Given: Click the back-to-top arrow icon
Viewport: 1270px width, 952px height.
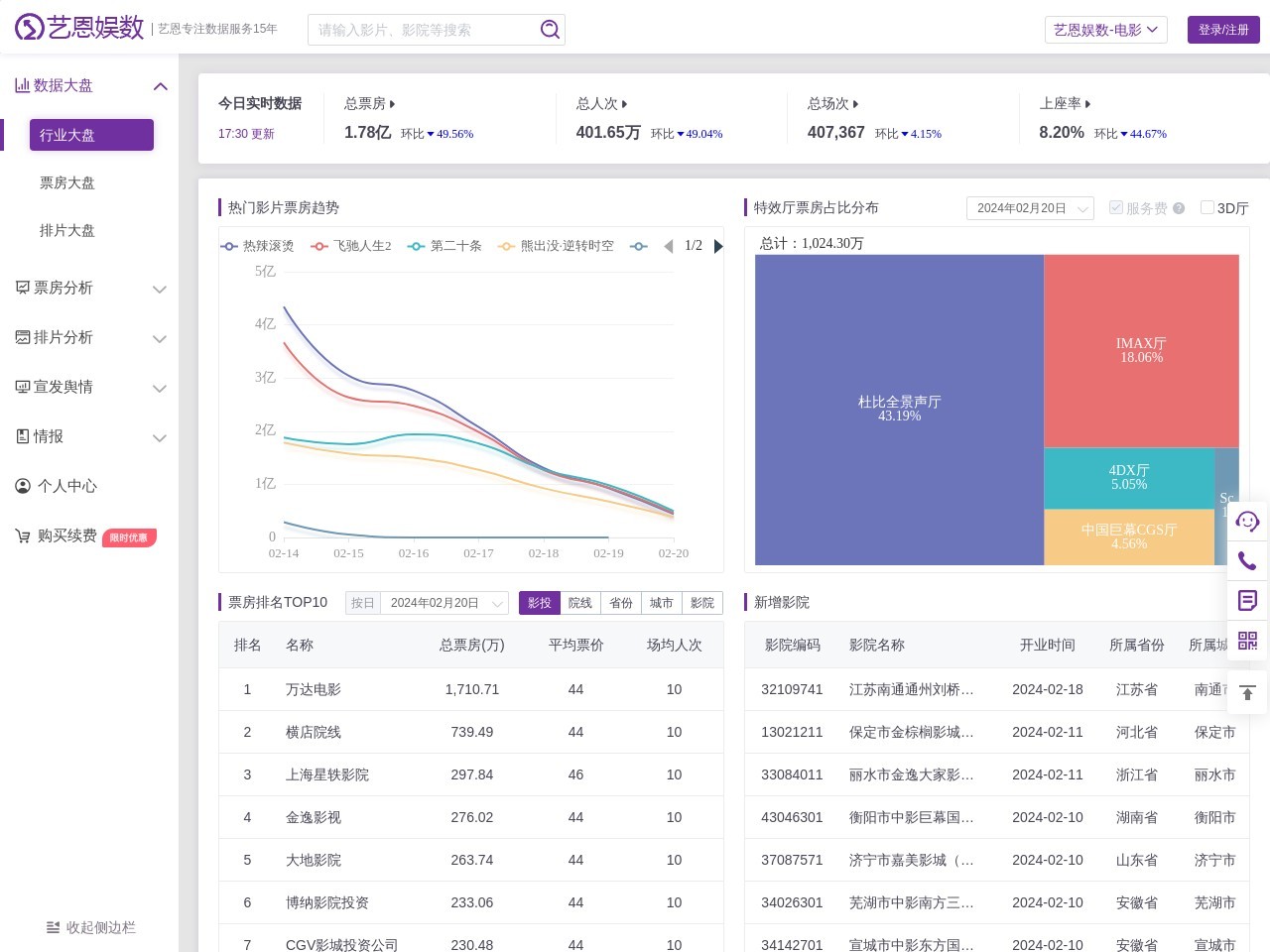Looking at the screenshot, I should click(x=1247, y=692).
